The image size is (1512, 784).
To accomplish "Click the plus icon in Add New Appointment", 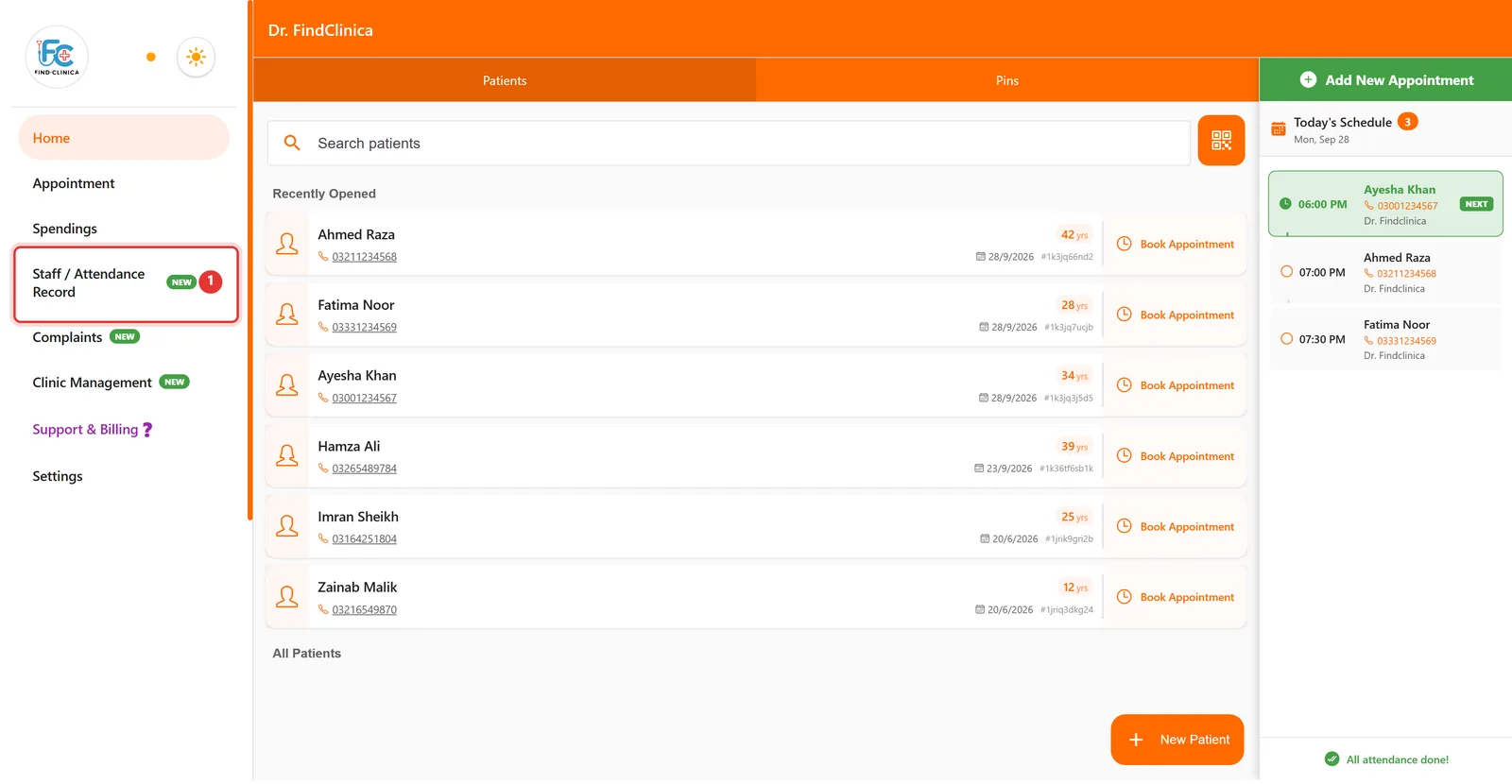I will point(1308,80).
